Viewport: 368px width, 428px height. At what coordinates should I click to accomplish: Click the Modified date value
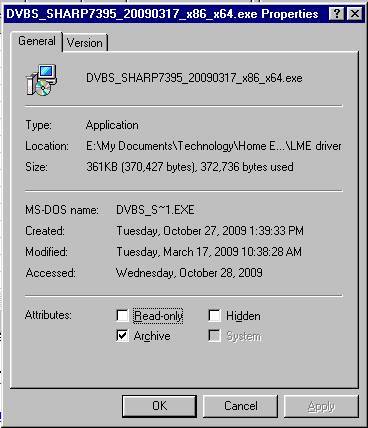[209, 252]
